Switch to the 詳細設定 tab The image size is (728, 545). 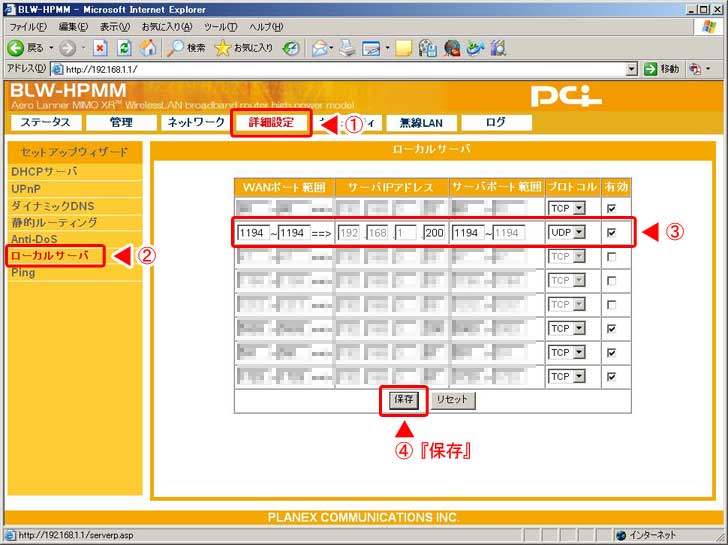pyautogui.click(x=271, y=123)
